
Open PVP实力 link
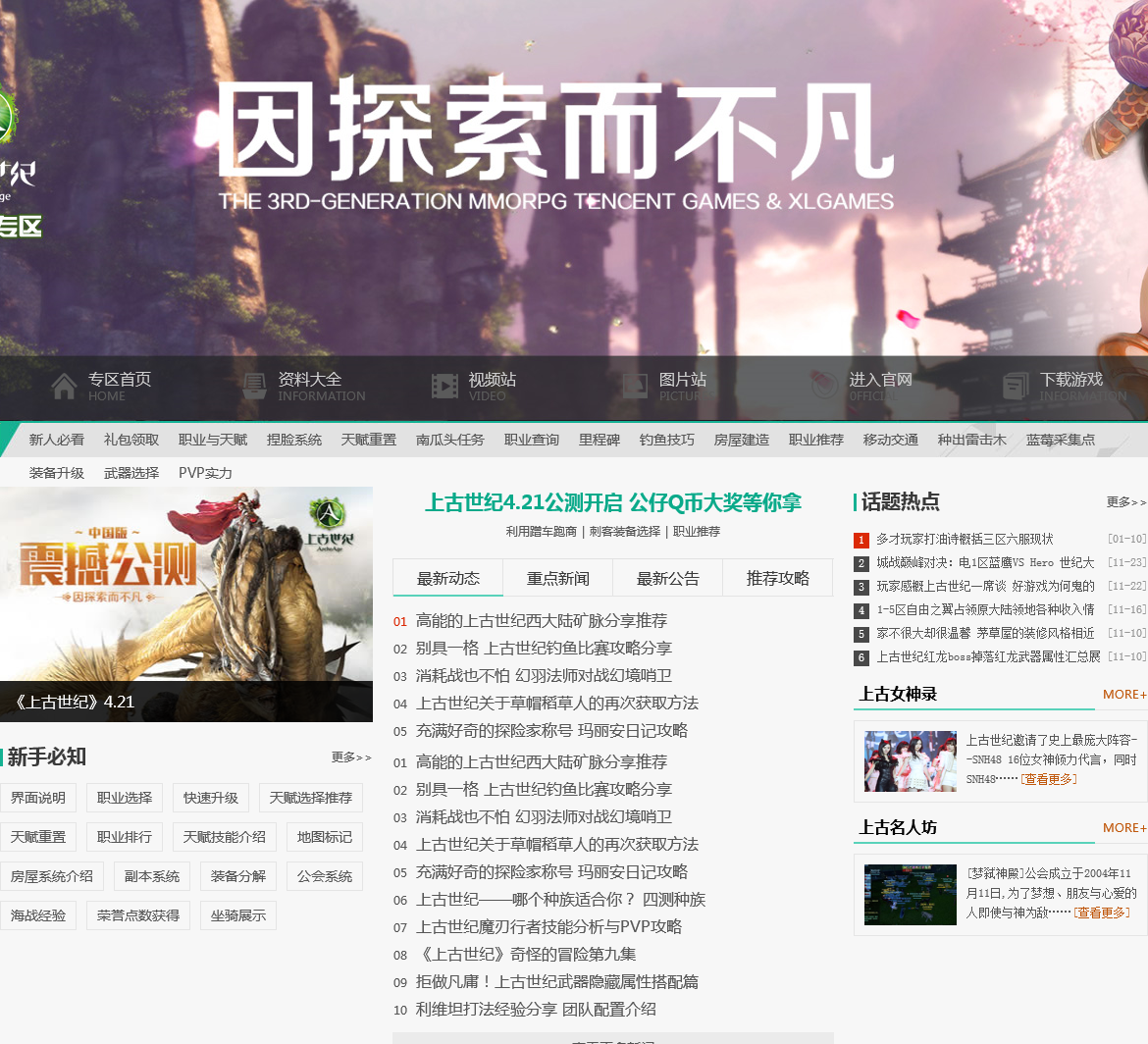point(205,473)
